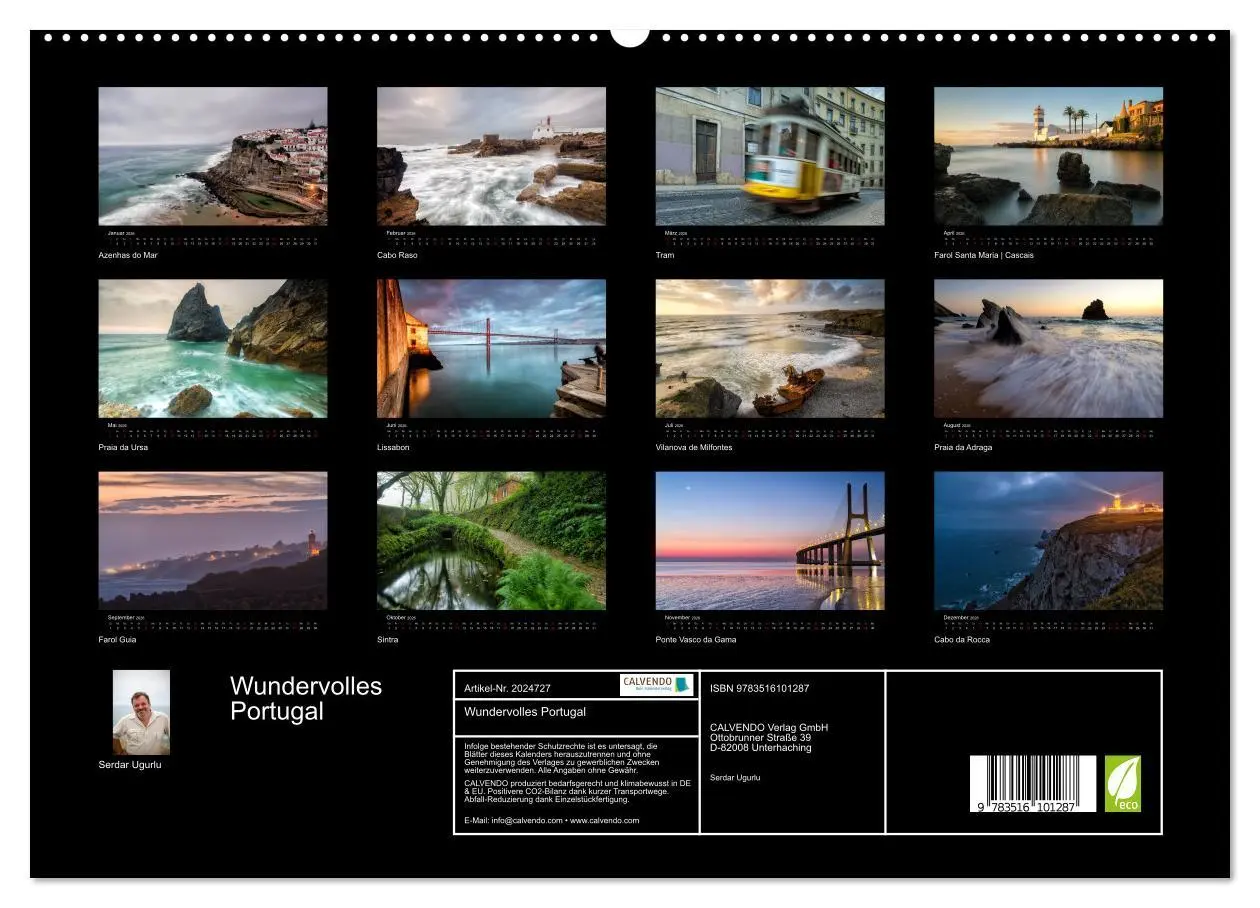Click 'Ottobrunner Straße 39' address line
This screenshot has height=908, width=1260.
[x=760, y=737]
